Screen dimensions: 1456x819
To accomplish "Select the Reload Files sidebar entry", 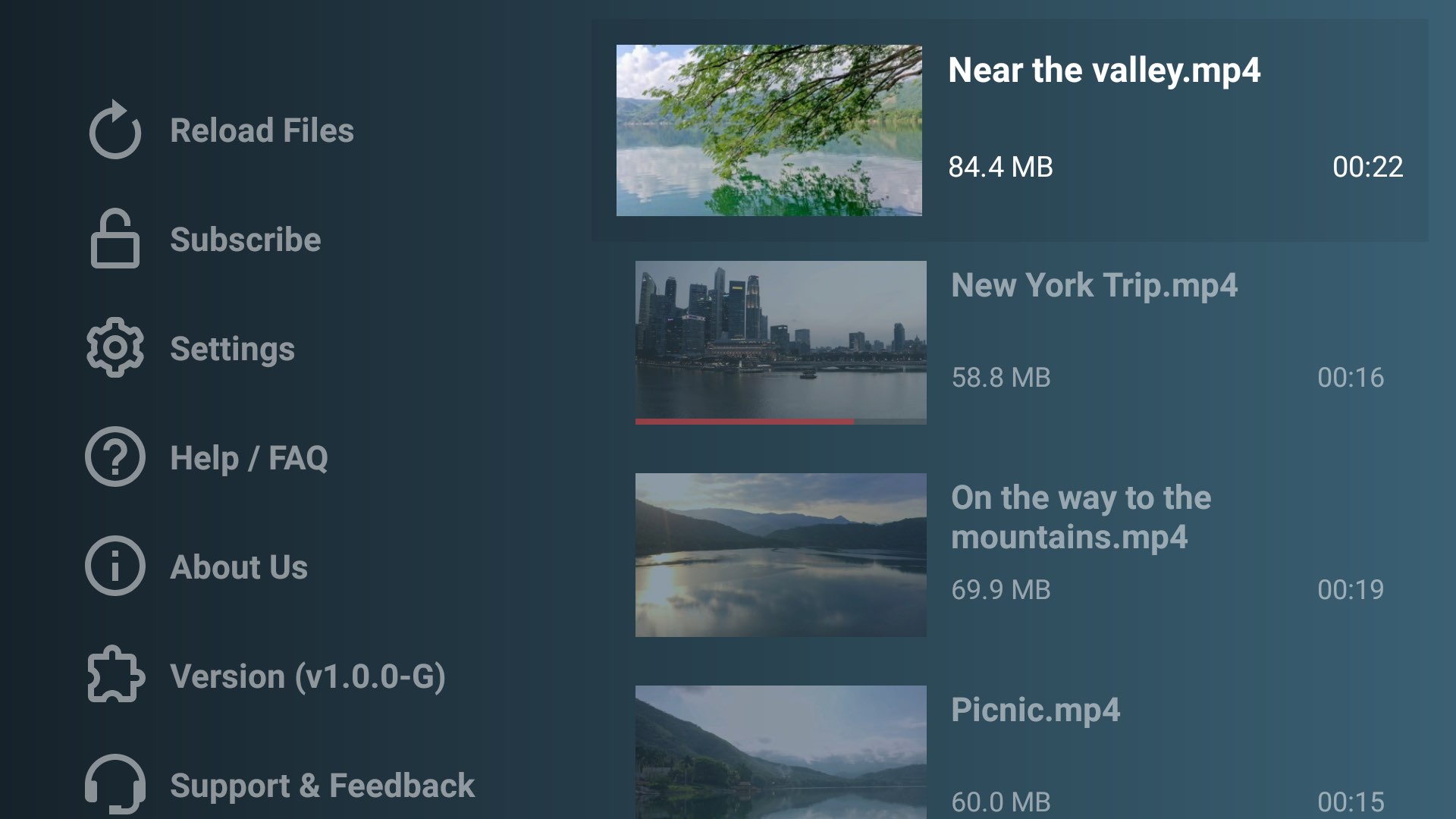I will coord(261,130).
